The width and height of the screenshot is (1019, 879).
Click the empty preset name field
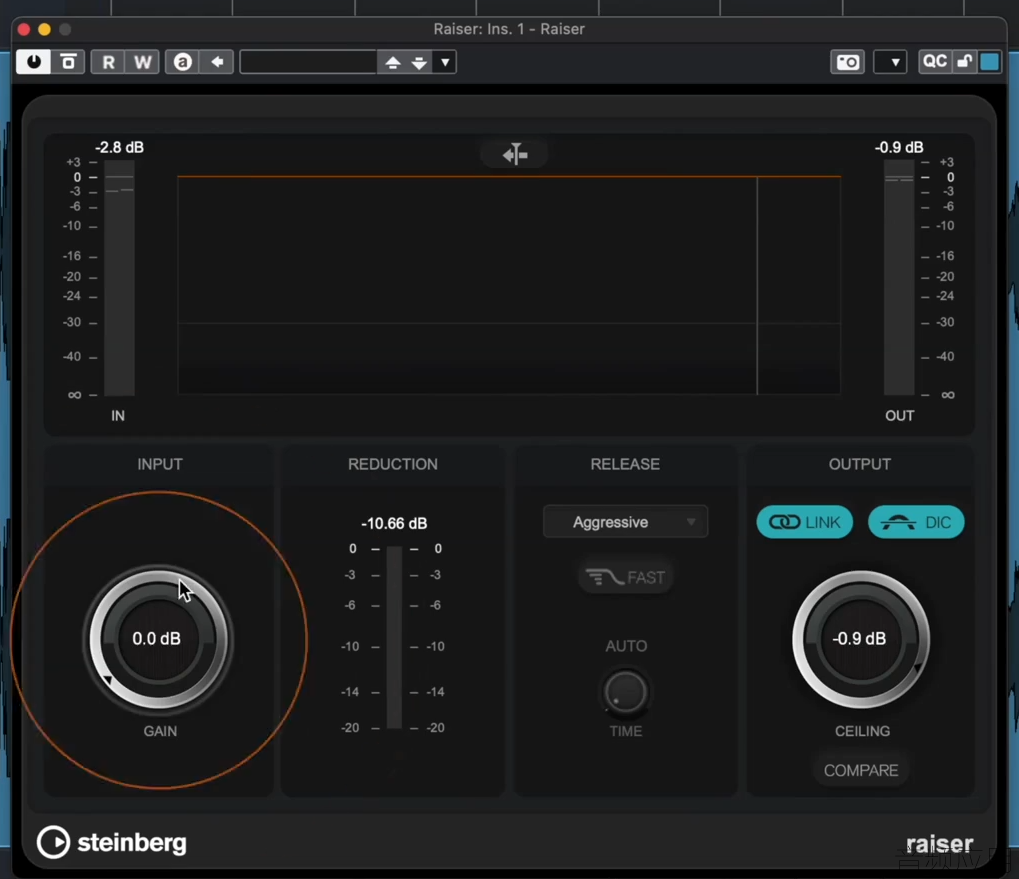(x=308, y=62)
